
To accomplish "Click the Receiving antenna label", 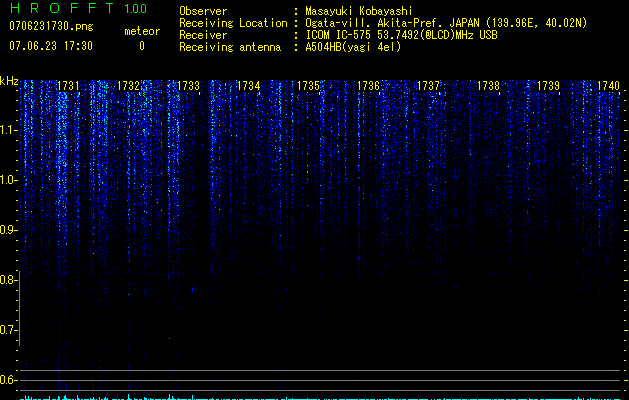I will tap(230, 47).
